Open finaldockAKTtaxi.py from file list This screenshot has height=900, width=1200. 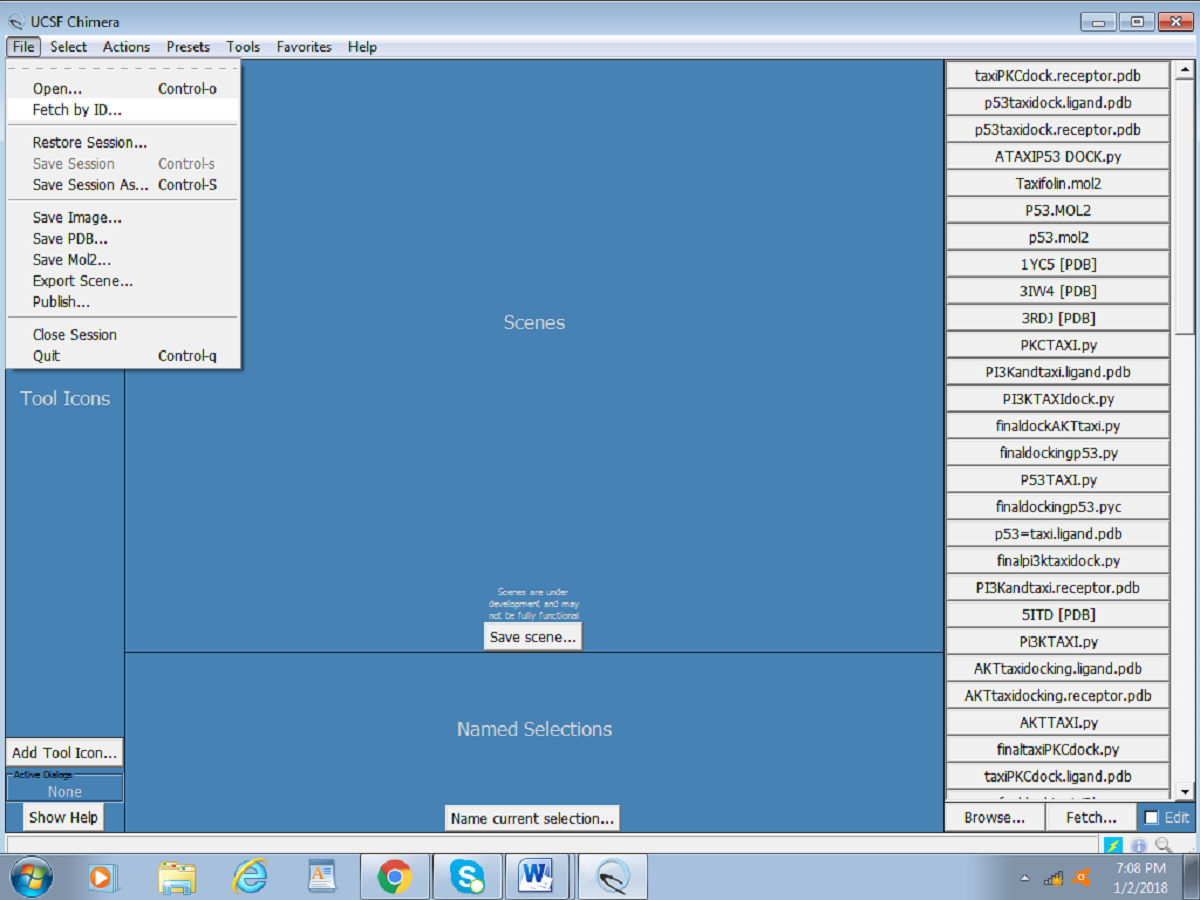[1057, 425]
